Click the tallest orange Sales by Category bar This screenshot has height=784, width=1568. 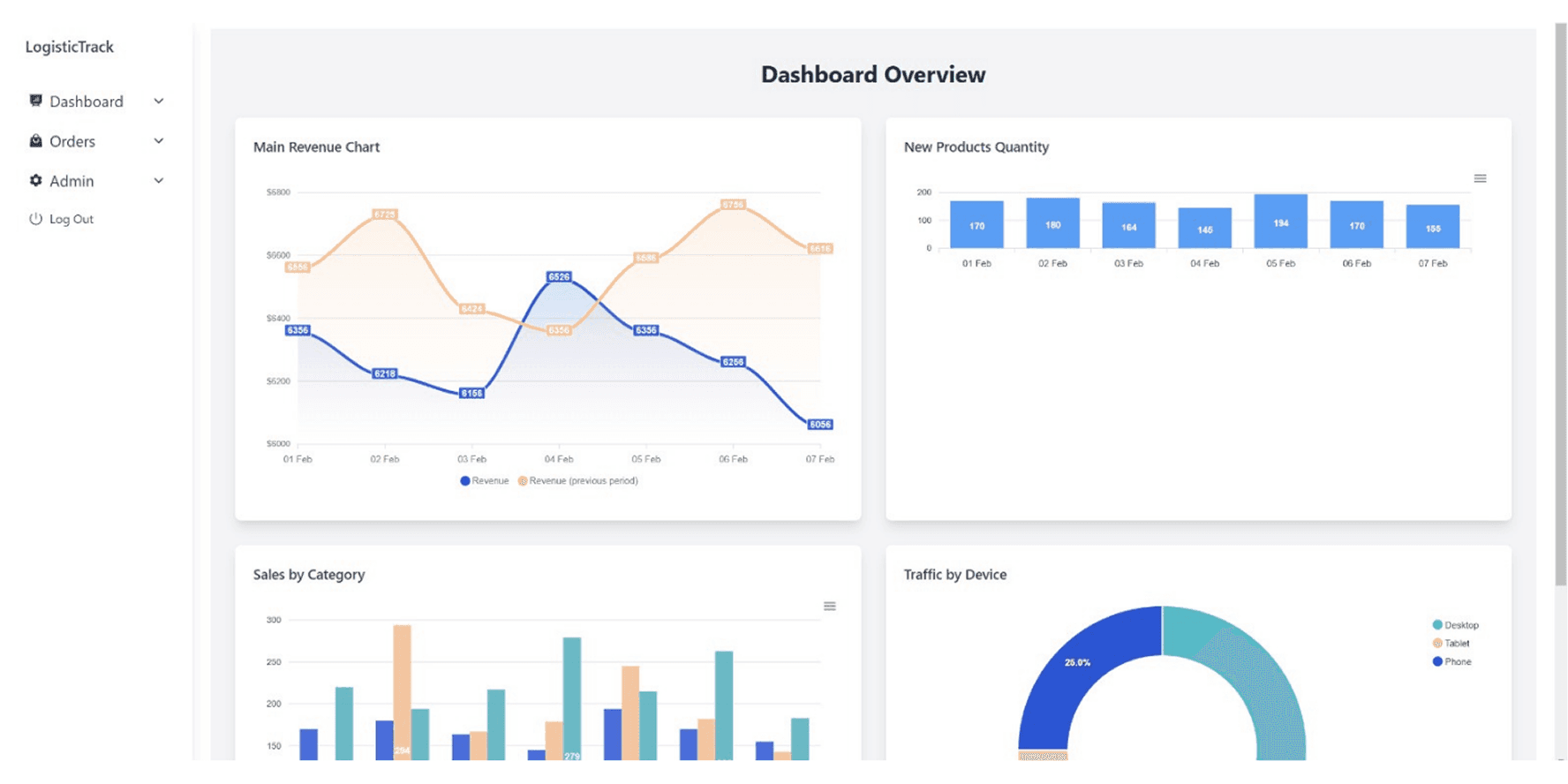tap(402, 692)
